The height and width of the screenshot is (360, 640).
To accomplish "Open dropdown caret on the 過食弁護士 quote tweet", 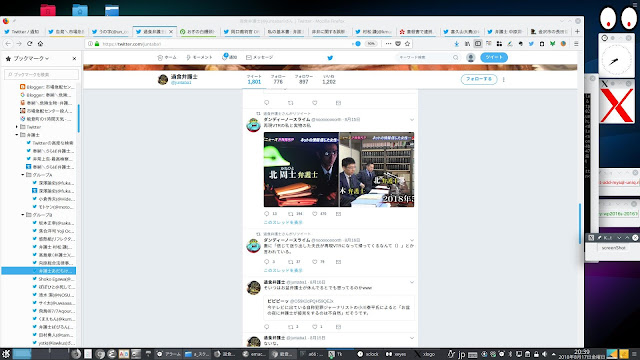I will coord(412,282).
